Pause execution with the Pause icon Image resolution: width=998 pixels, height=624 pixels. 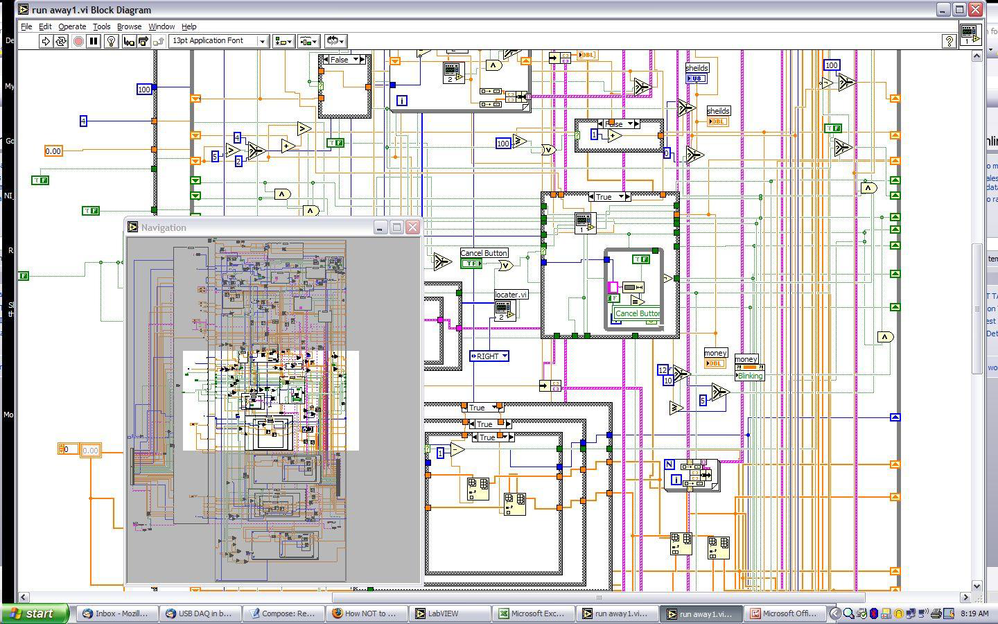tap(94, 41)
